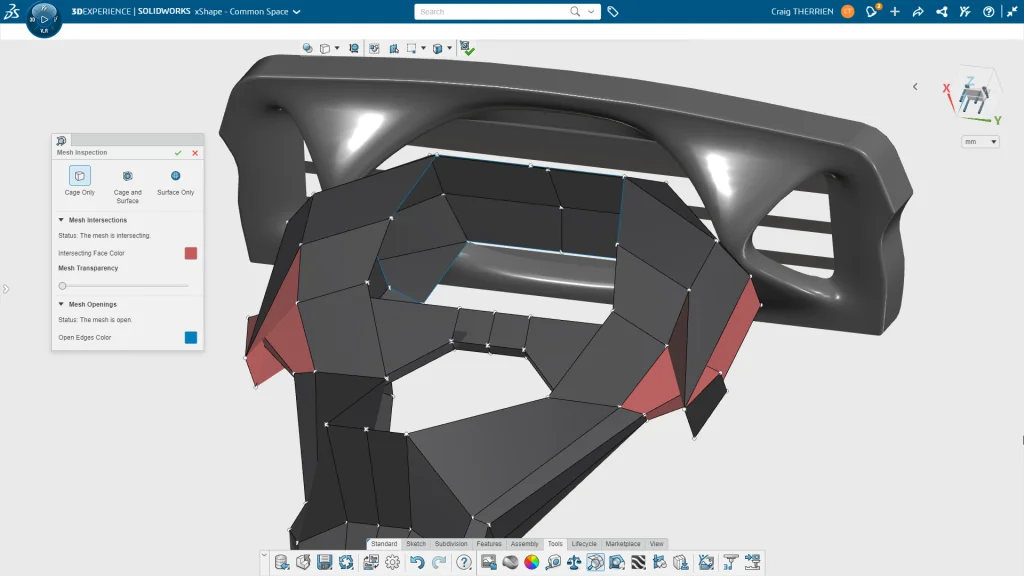Change the Intersecting Face Color swatch
The width and height of the screenshot is (1024, 576).
(190, 253)
